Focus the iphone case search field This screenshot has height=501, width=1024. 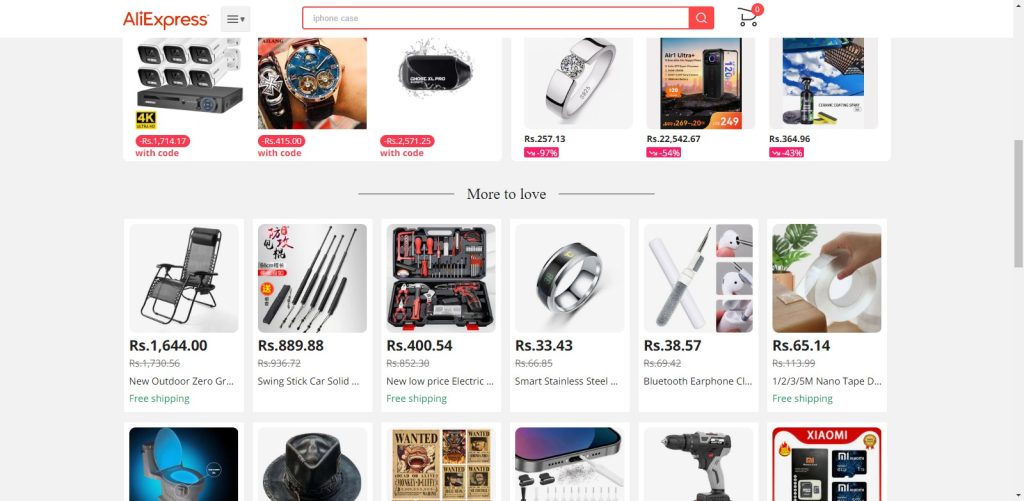(495, 18)
